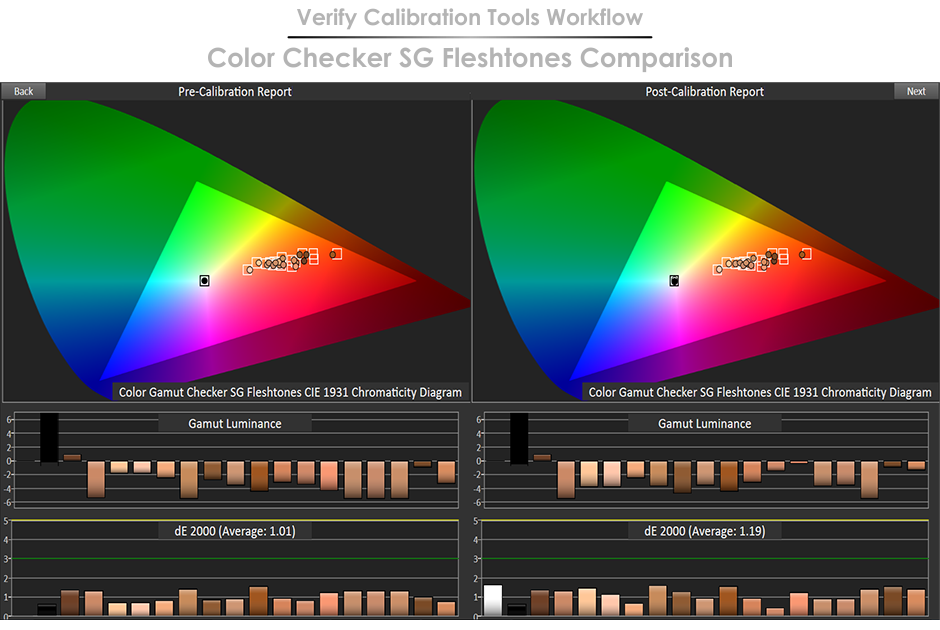Click Color Checker SG Fleshtones Comparison subtitle
This screenshot has height=630, width=940.
470,58
